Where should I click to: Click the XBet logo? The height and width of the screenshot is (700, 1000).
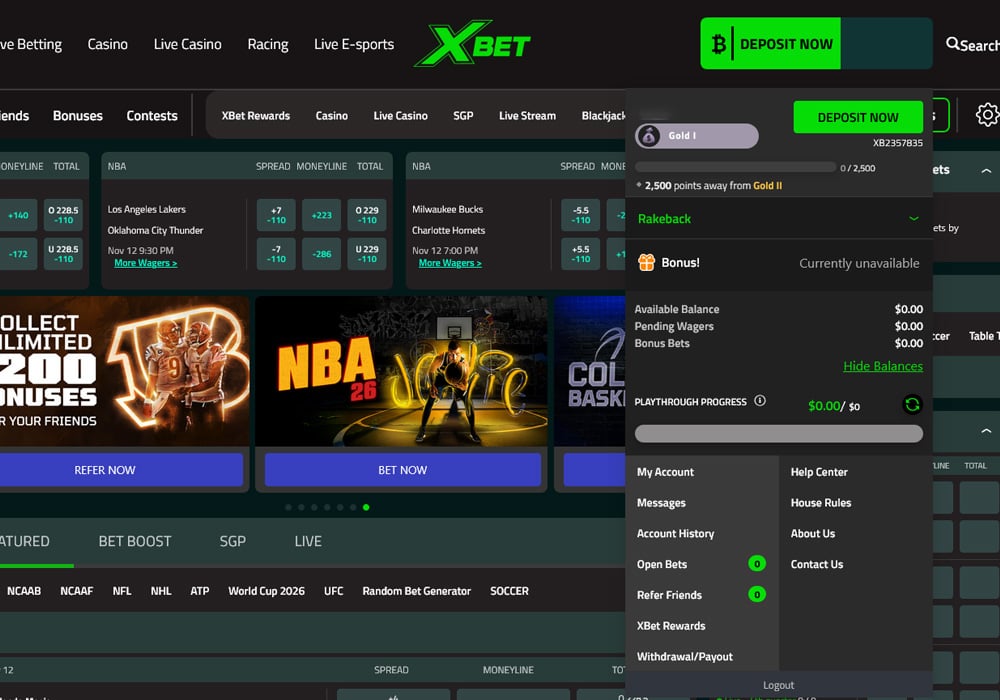[472, 44]
